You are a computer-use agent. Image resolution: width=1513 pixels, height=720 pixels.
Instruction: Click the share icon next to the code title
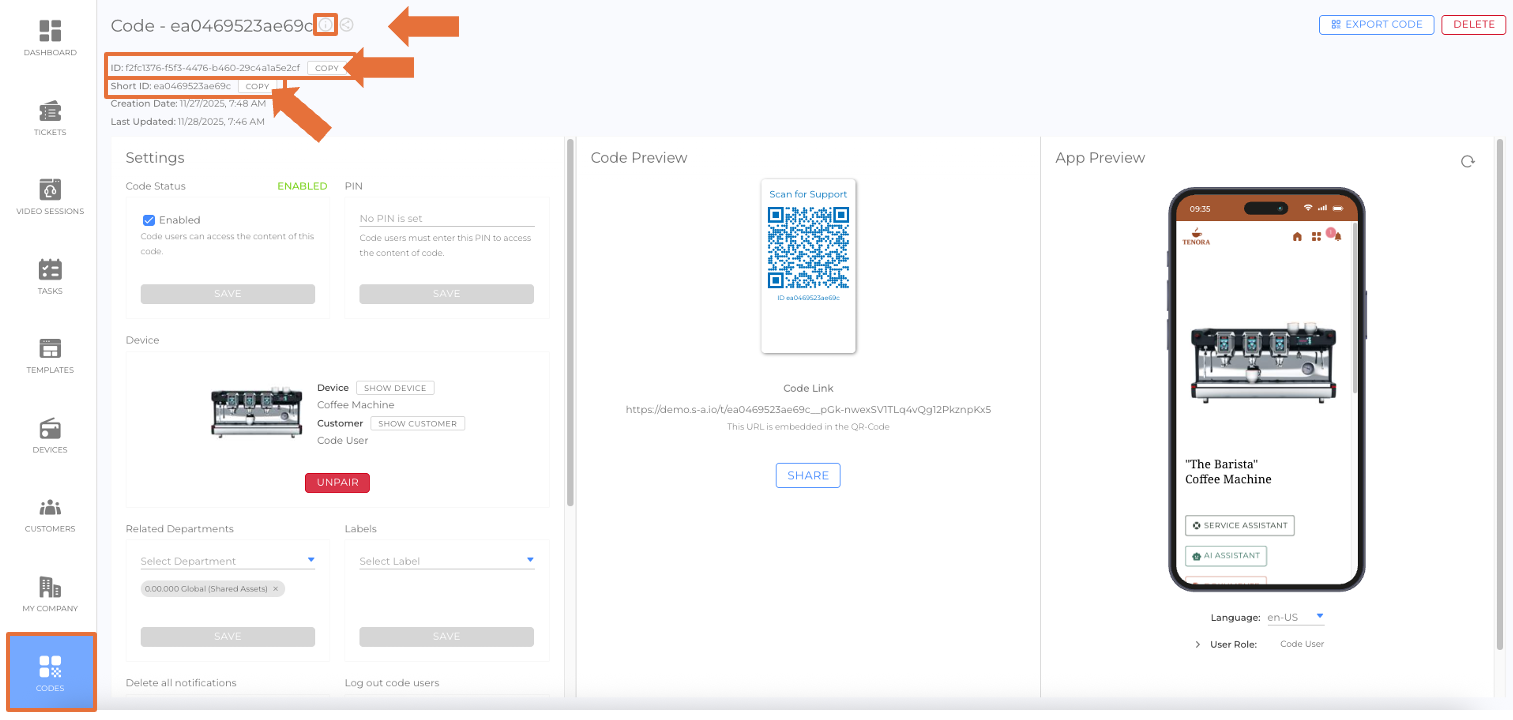coord(346,25)
